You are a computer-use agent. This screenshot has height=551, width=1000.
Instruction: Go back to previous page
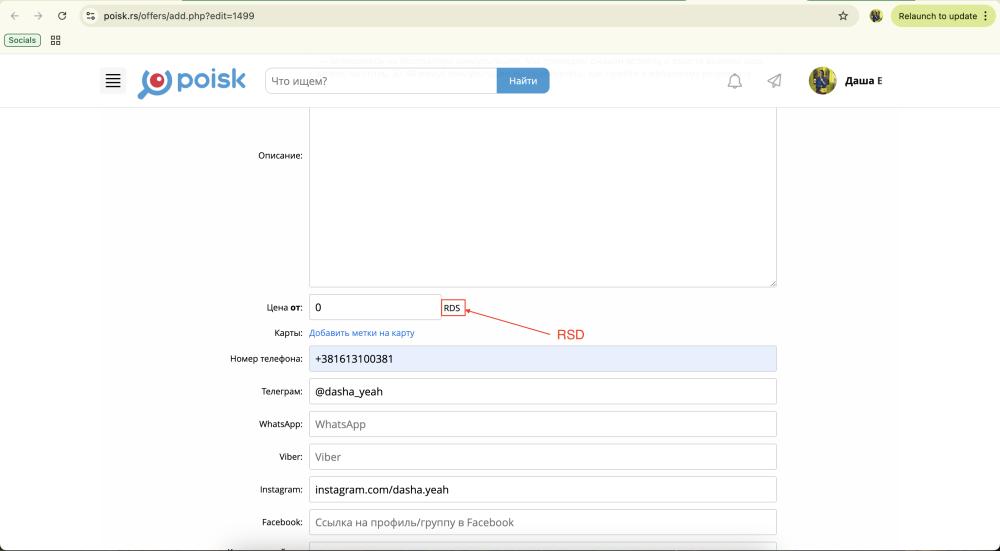click(14, 16)
